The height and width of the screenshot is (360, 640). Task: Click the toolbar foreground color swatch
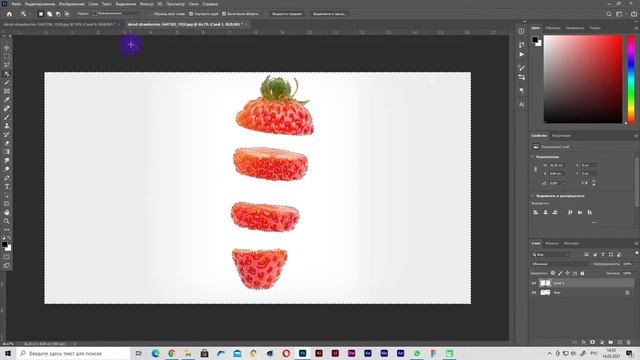4,244
